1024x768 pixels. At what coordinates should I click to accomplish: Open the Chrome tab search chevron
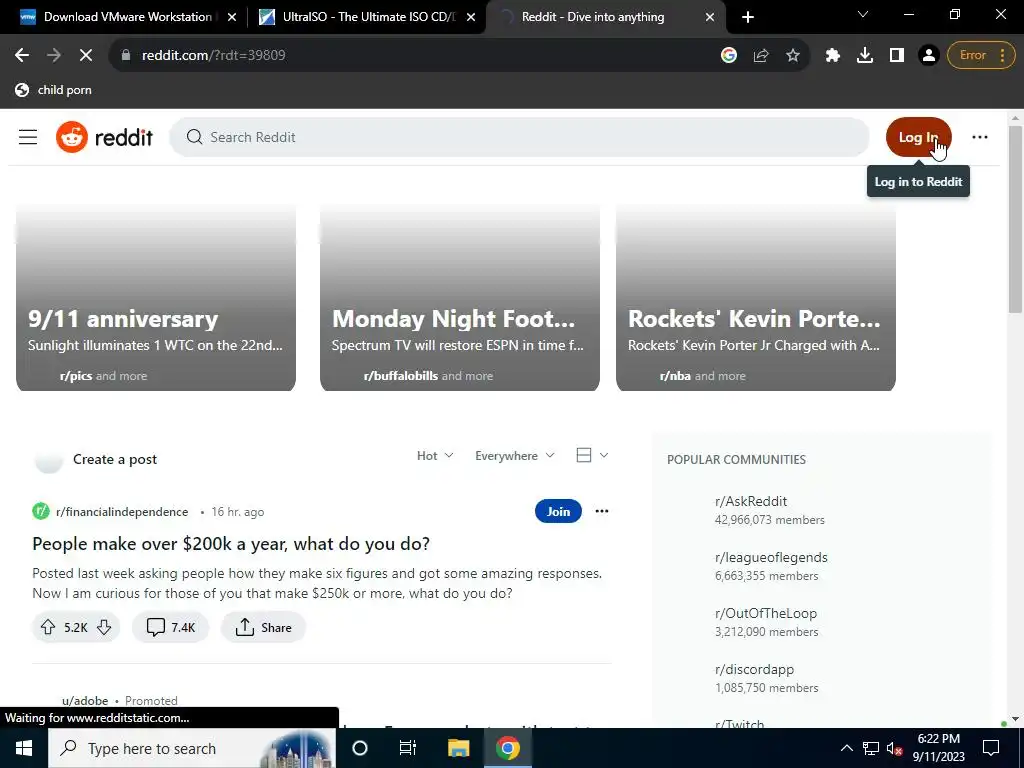(x=863, y=14)
